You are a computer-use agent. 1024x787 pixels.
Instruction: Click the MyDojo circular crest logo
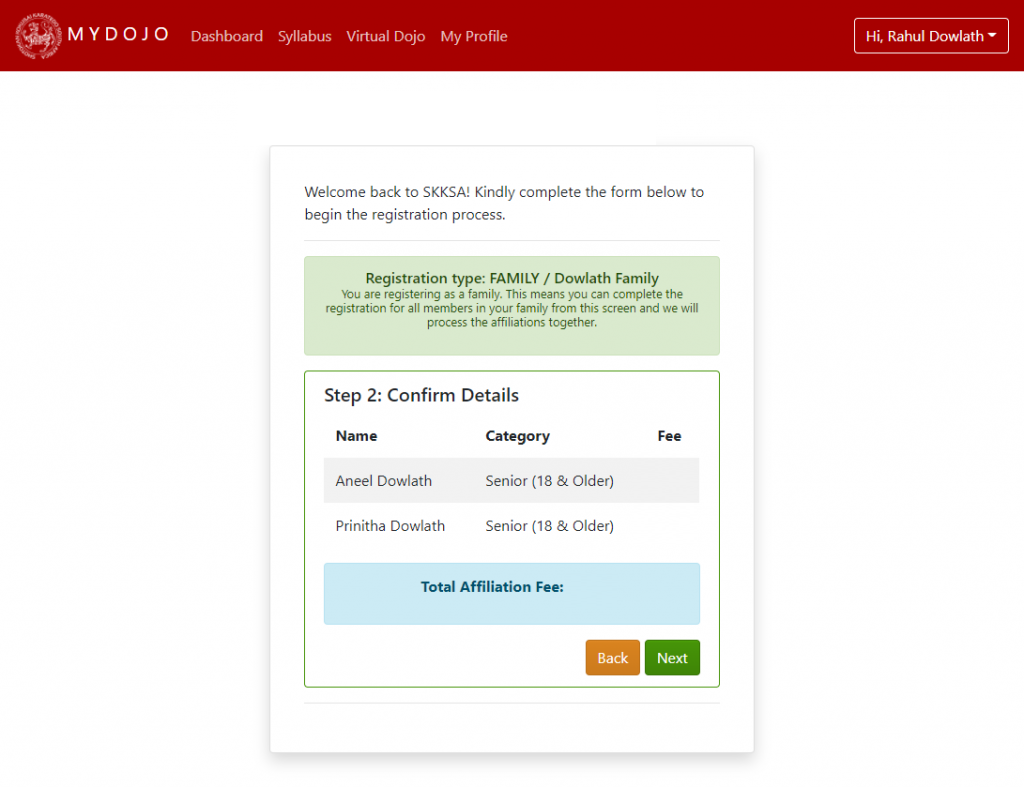(38, 36)
